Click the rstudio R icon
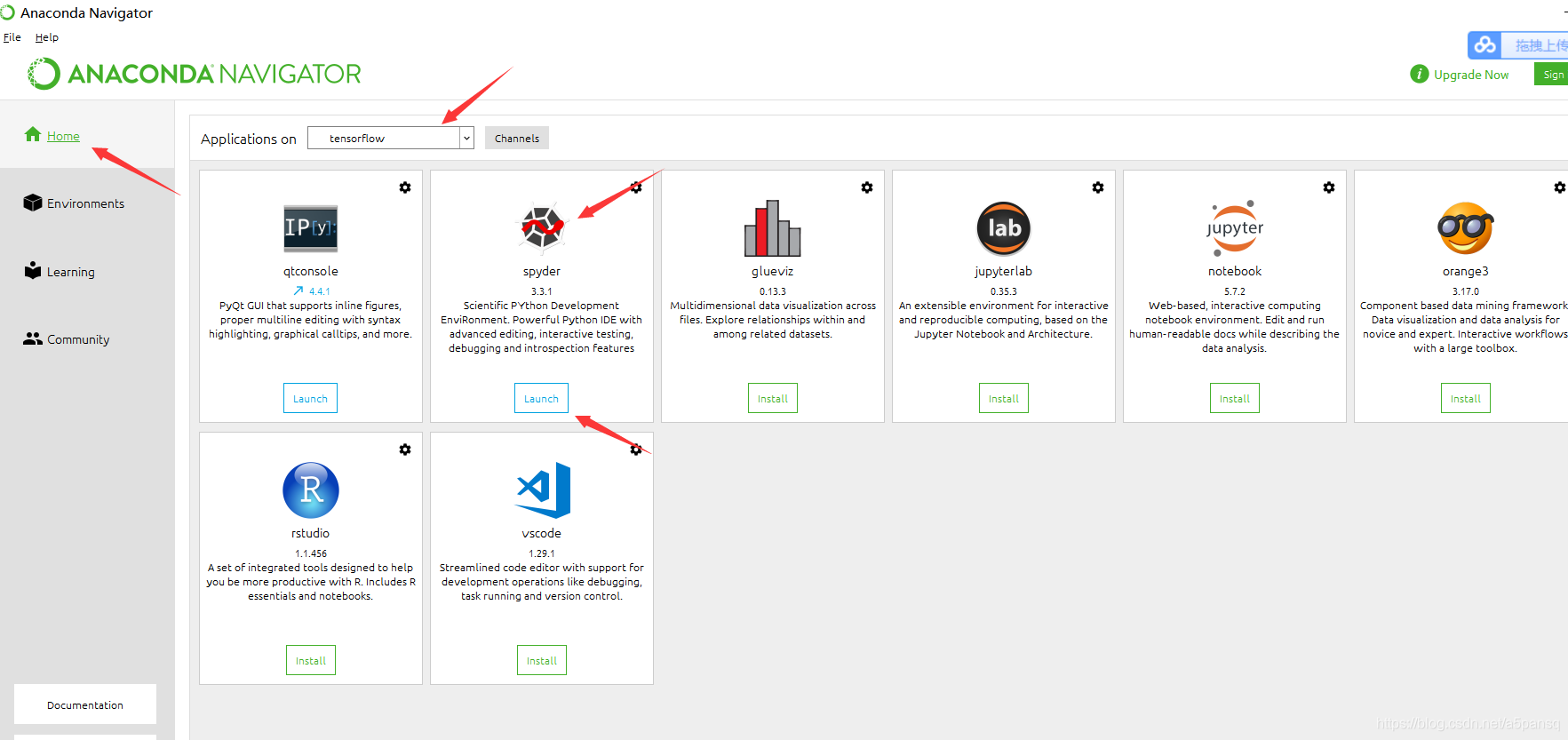This screenshot has height=740, width=1568. click(311, 490)
